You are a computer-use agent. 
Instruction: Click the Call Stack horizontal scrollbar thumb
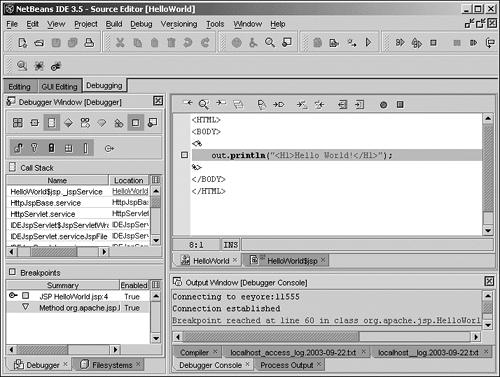tap(54, 252)
